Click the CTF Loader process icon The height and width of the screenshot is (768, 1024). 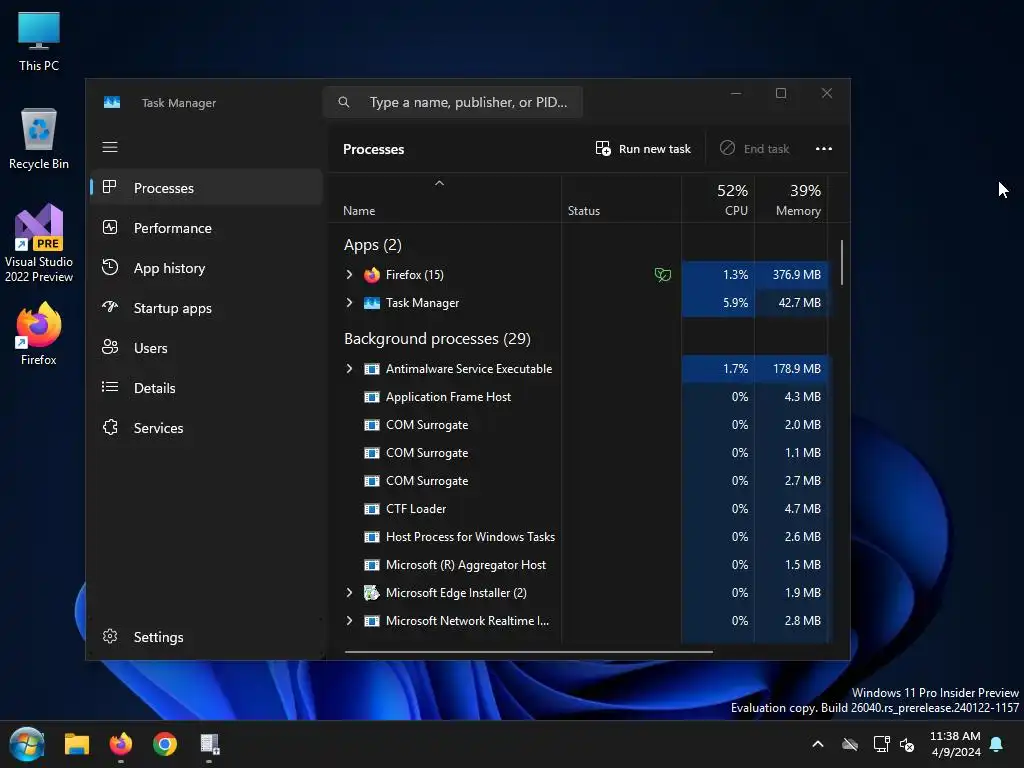pyautogui.click(x=372, y=509)
